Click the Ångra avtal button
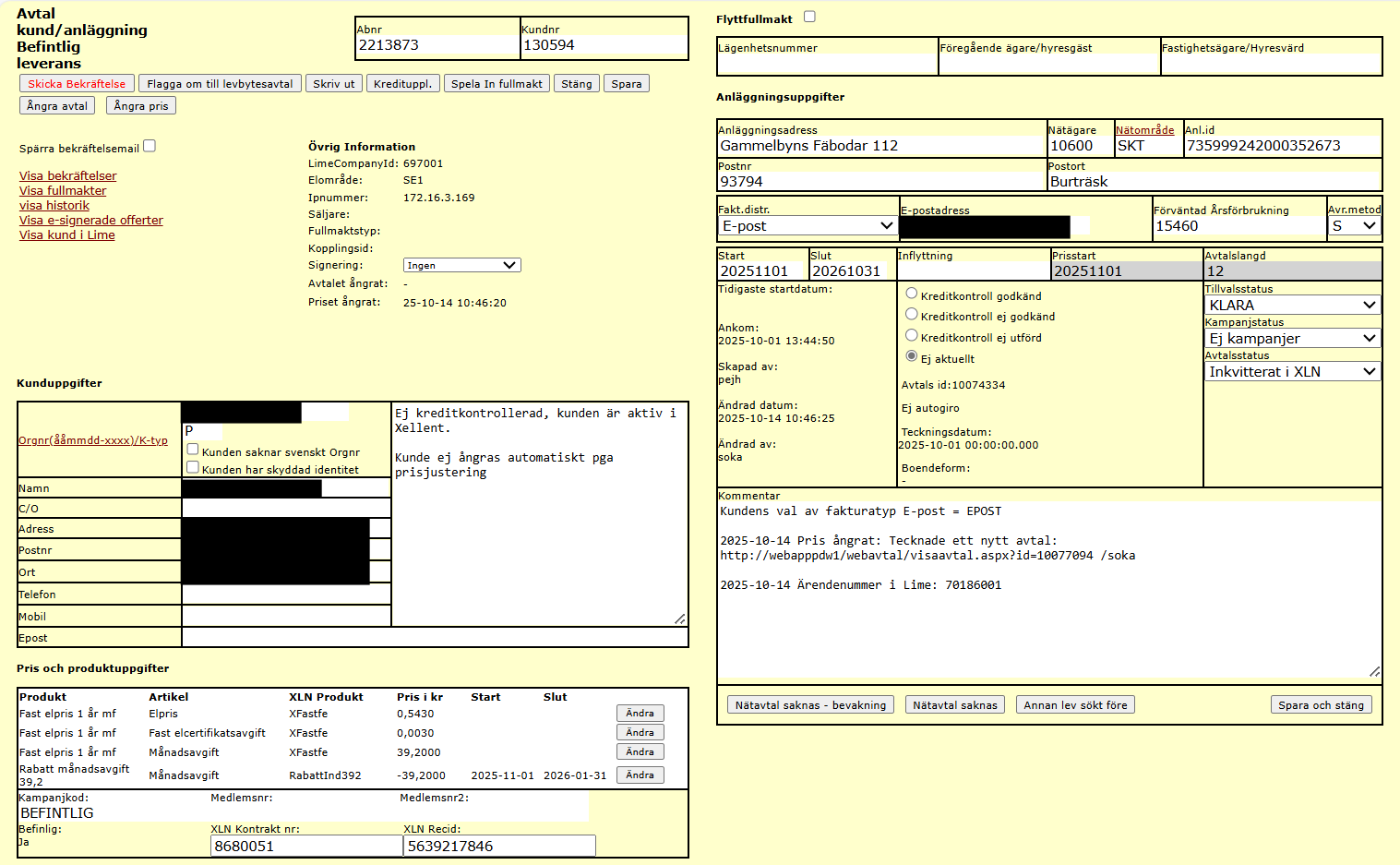The image size is (1400, 865). point(57,106)
